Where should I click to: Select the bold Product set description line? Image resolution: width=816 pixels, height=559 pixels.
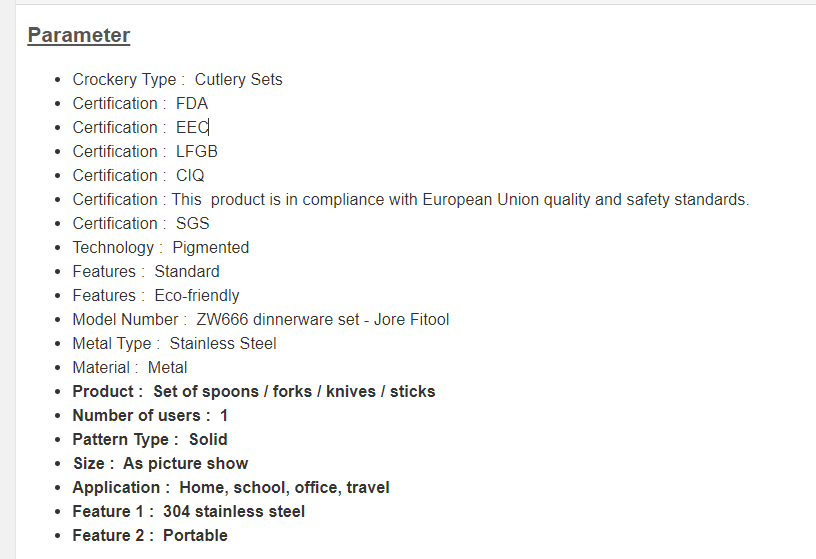[253, 391]
